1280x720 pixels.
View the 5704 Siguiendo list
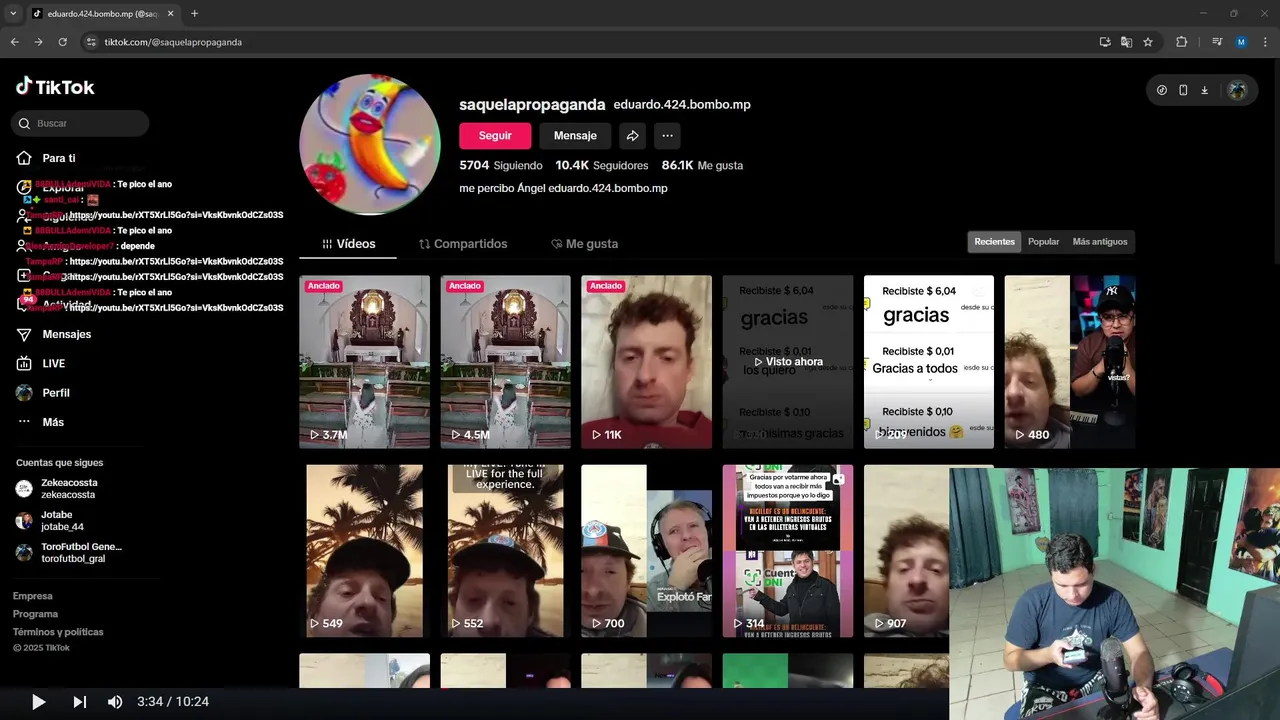[501, 165]
